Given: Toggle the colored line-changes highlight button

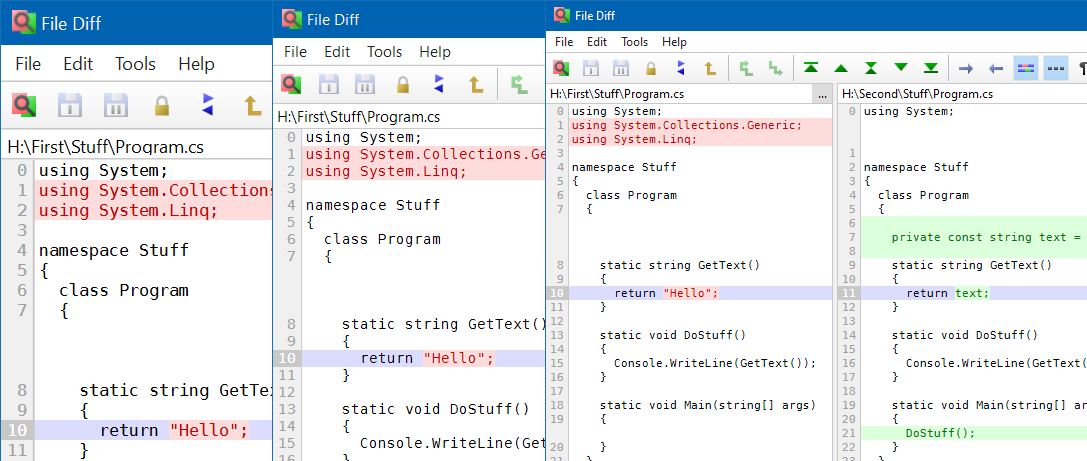Looking at the screenshot, I should (x=1025, y=68).
